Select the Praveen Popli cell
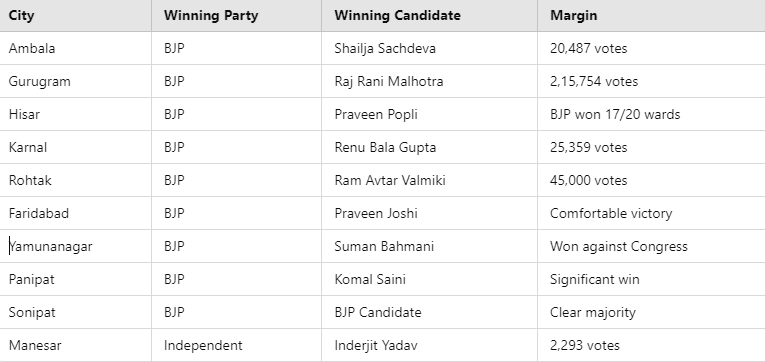 click(x=429, y=114)
